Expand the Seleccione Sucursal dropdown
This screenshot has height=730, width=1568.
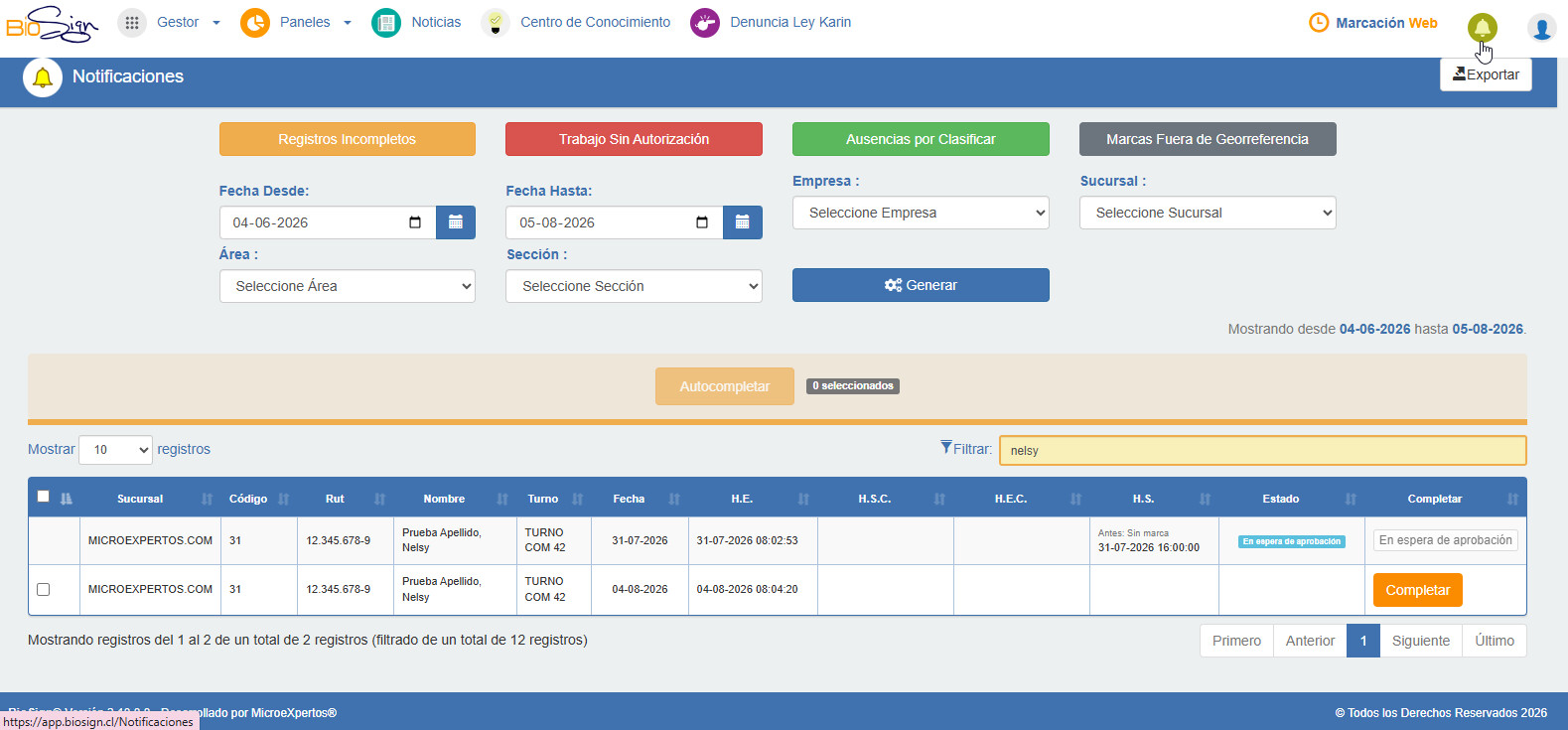pos(1208,213)
